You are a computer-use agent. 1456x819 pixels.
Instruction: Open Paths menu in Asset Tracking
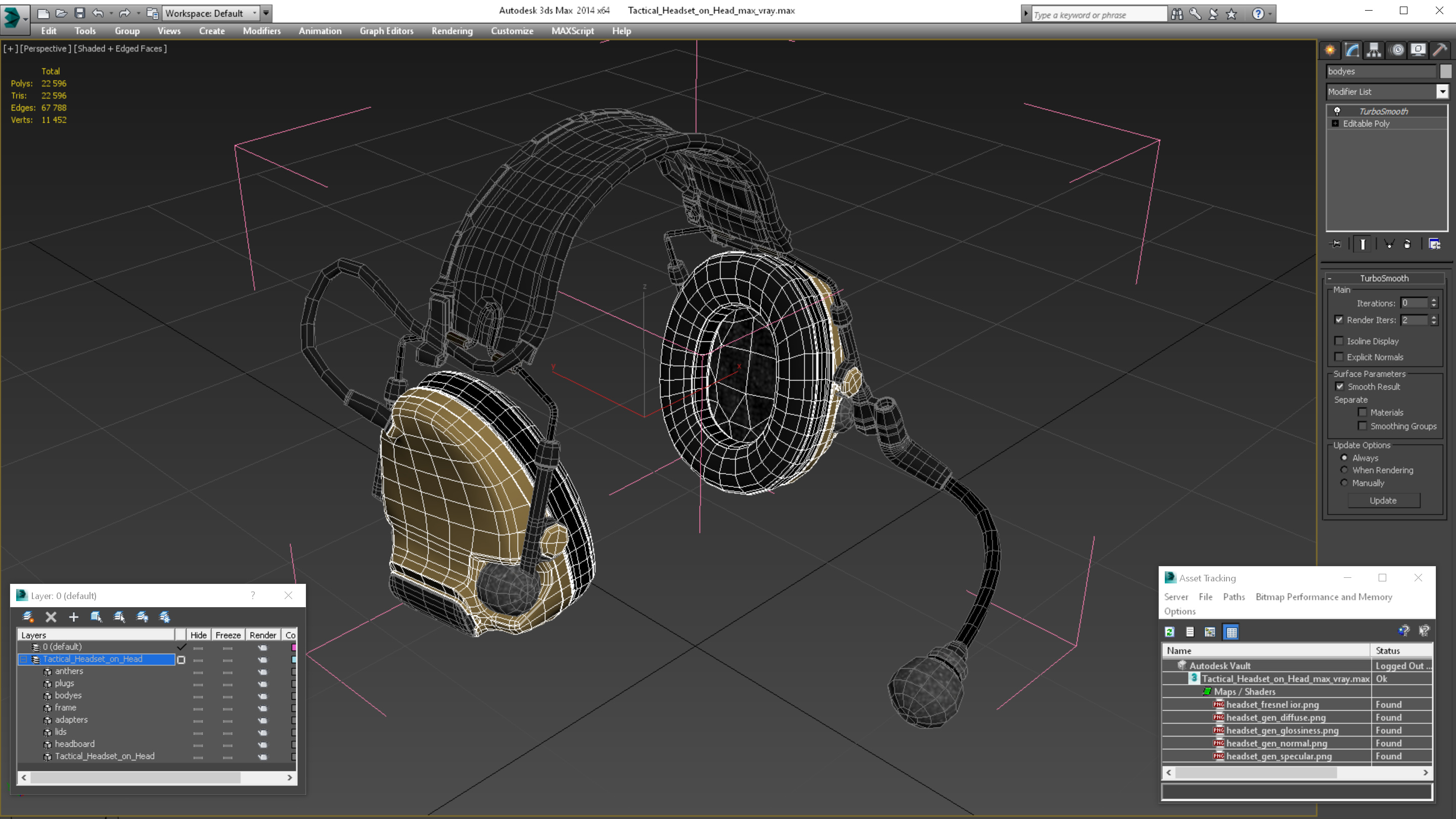1234,597
